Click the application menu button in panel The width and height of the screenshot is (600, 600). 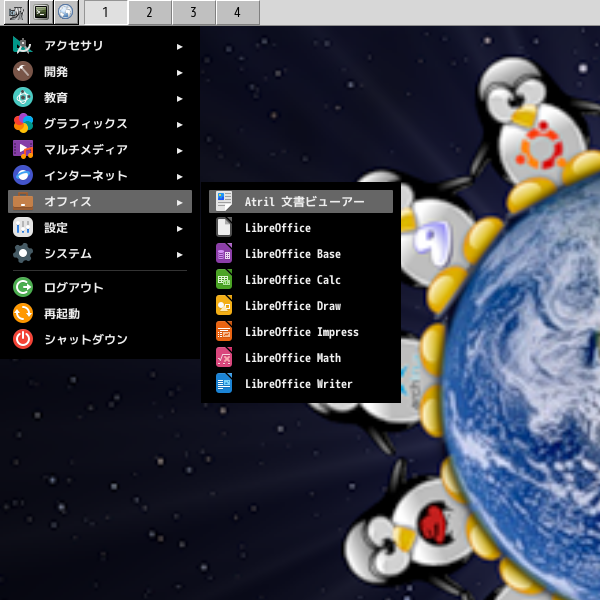(x=16, y=13)
